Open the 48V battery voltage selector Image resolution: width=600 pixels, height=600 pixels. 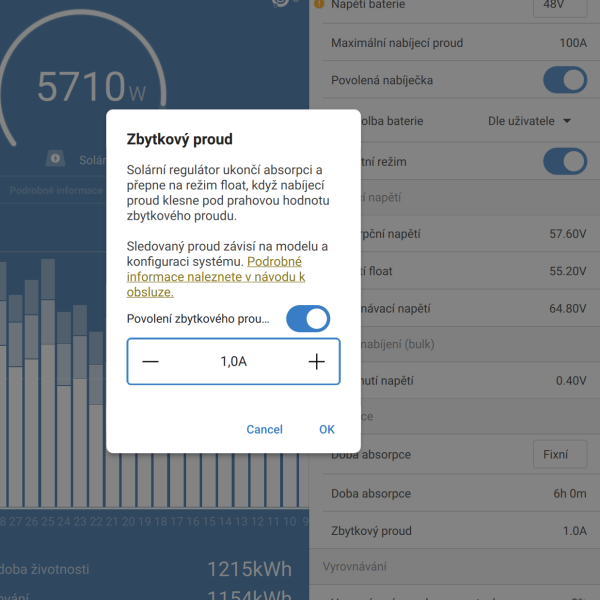click(x=560, y=7)
